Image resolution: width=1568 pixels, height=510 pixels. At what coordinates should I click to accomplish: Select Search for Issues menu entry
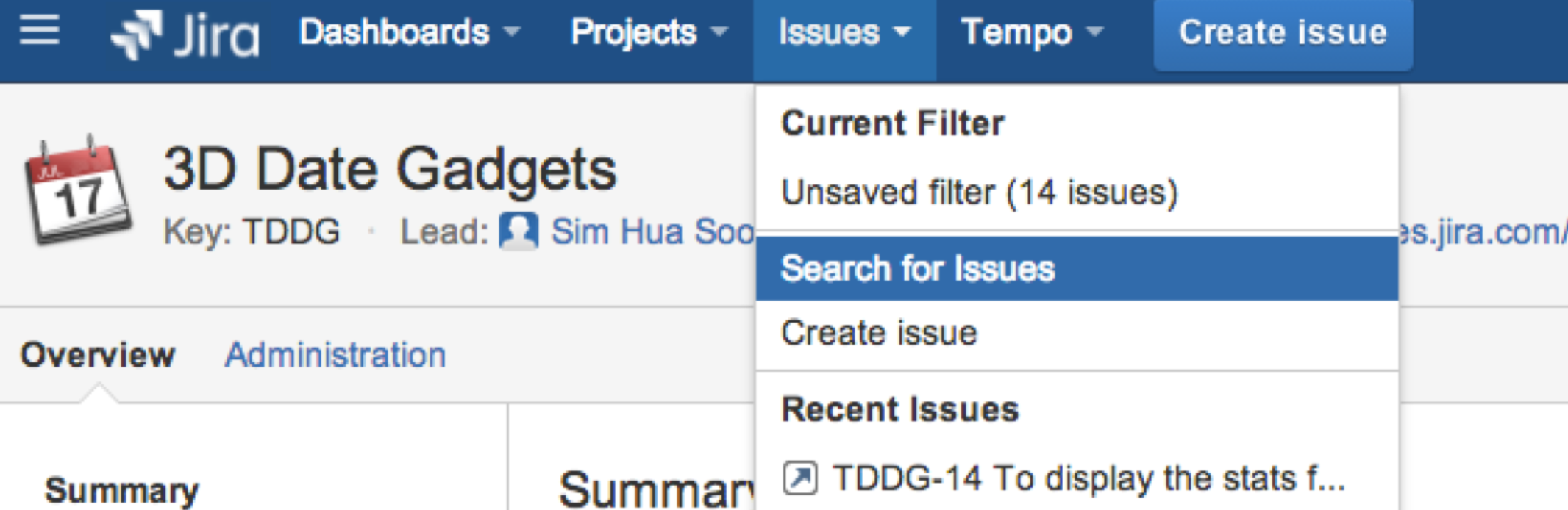(x=918, y=268)
